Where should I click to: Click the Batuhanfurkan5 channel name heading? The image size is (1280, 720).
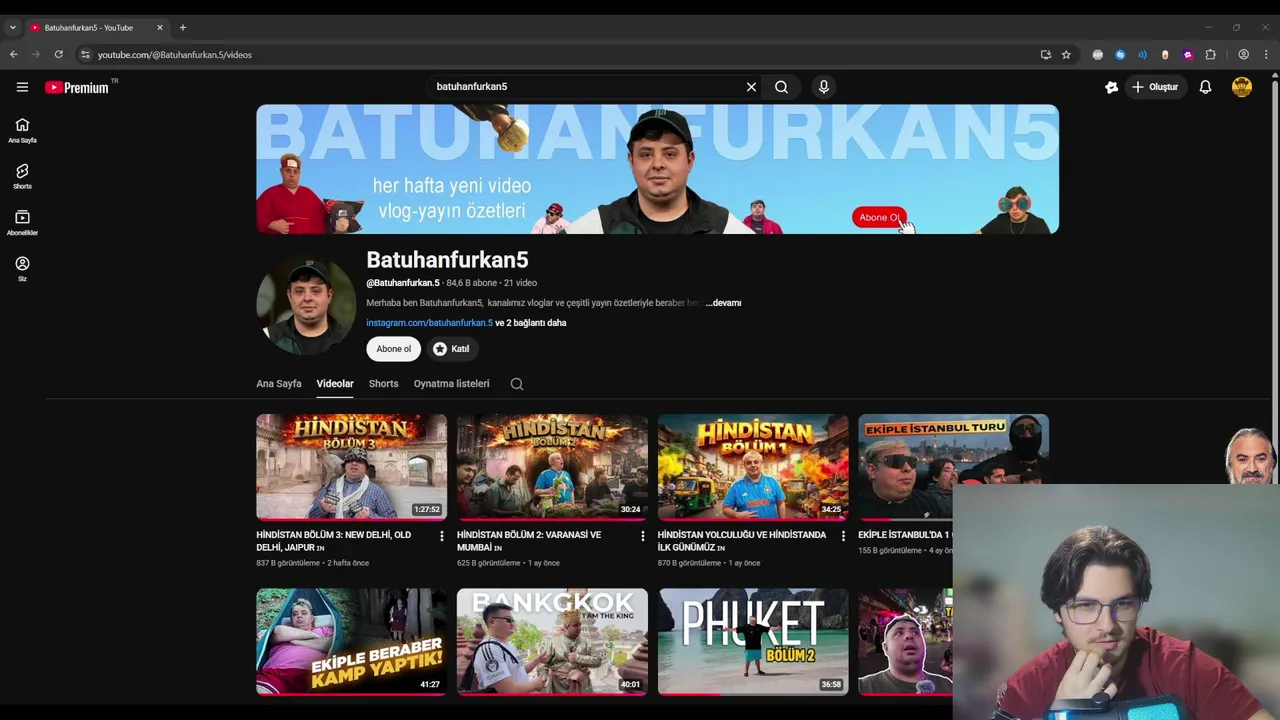[x=447, y=260]
